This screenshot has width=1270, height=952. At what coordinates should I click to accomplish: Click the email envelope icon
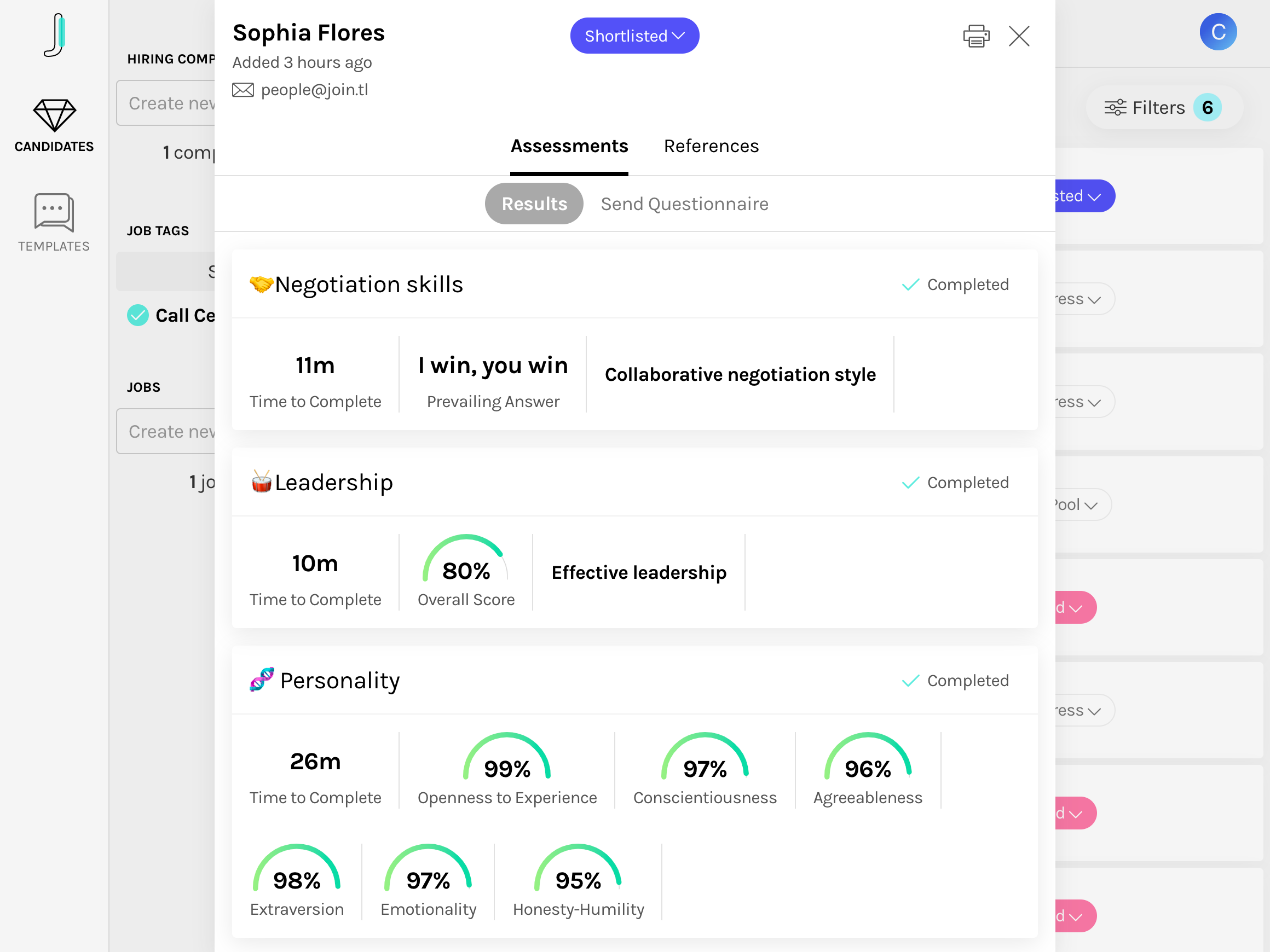243,90
